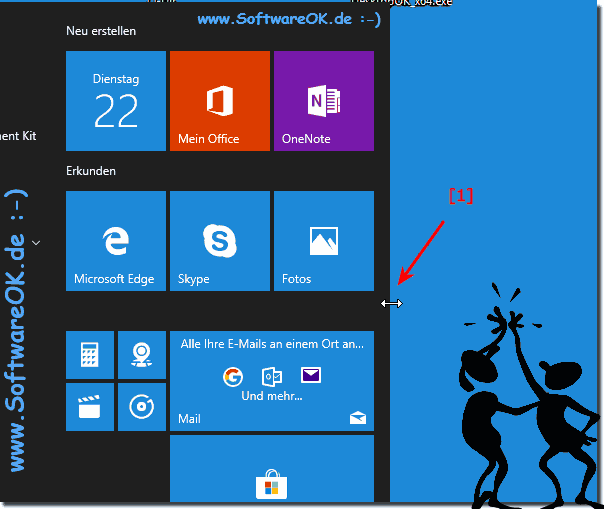Viewport: 604px width, 509px height.
Task: Open the Mein Office tile
Action: [220, 101]
